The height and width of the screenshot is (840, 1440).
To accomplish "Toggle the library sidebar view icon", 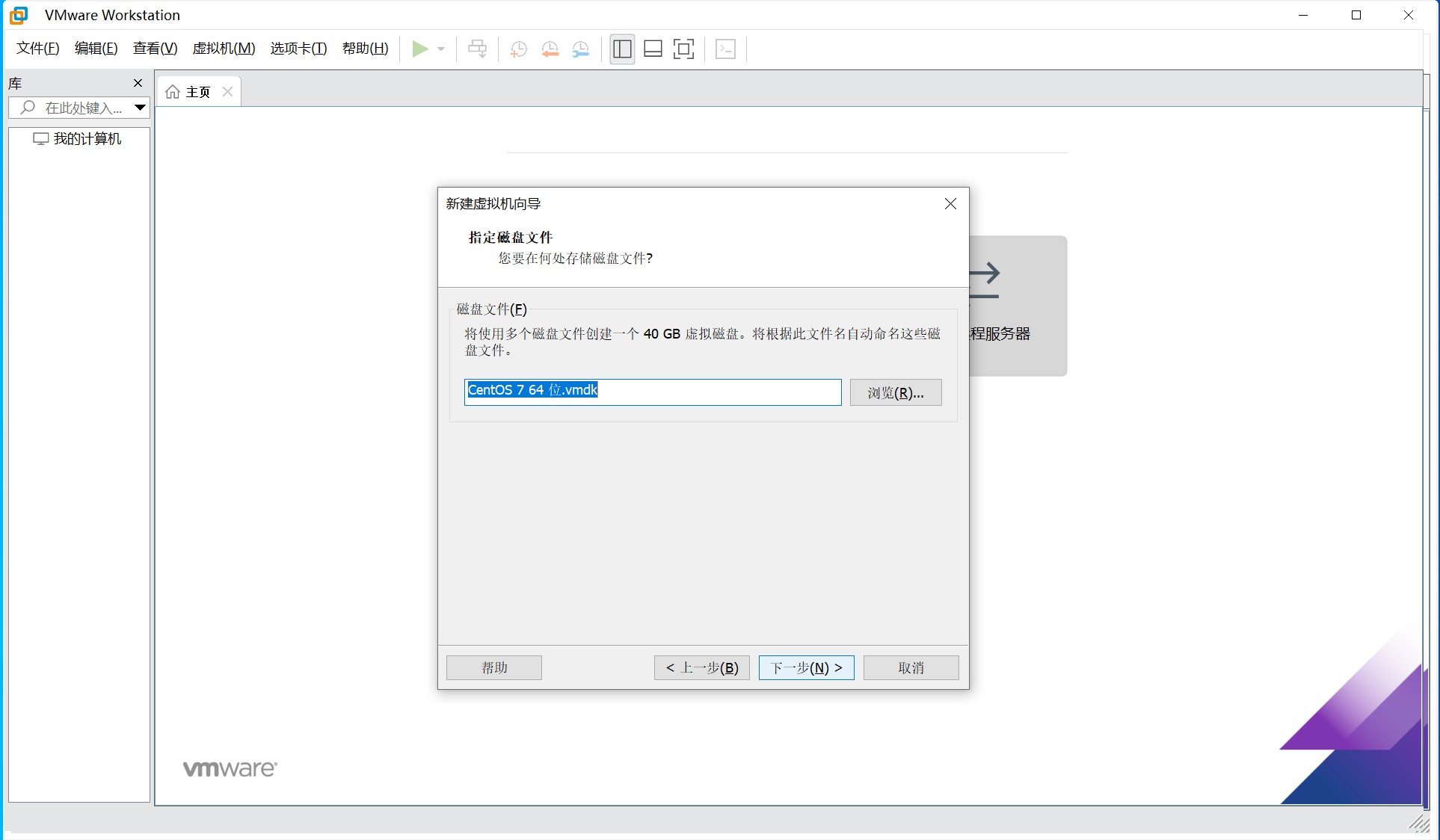I will click(622, 49).
